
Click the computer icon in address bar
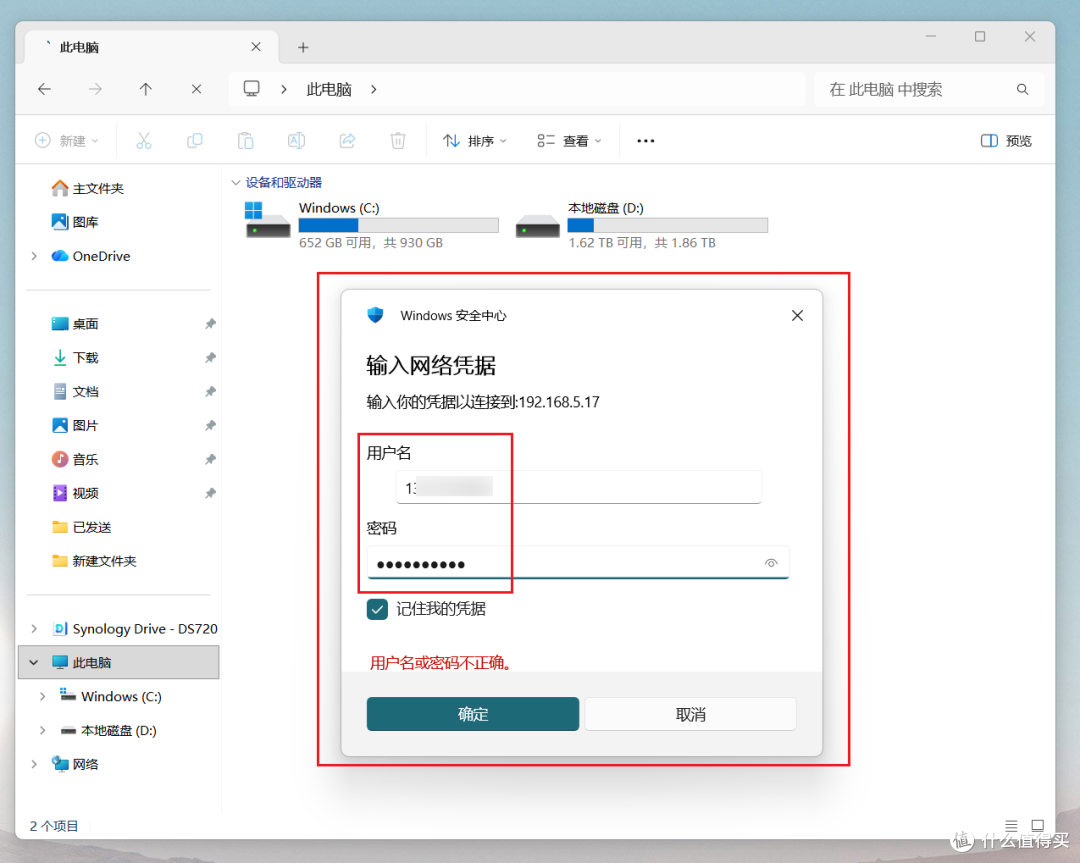(251, 89)
